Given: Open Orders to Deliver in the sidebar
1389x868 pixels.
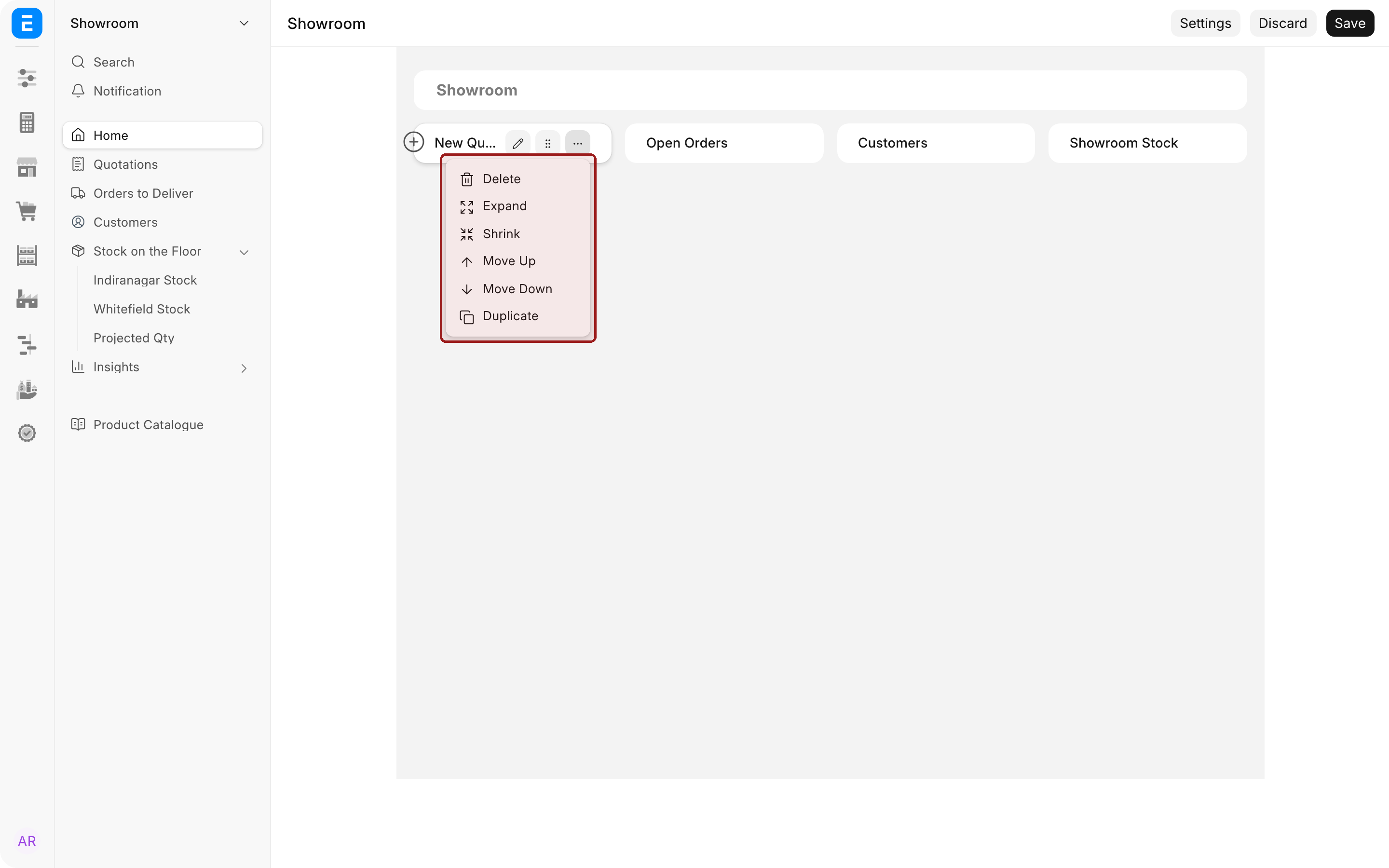Looking at the screenshot, I should pos(163,193).
